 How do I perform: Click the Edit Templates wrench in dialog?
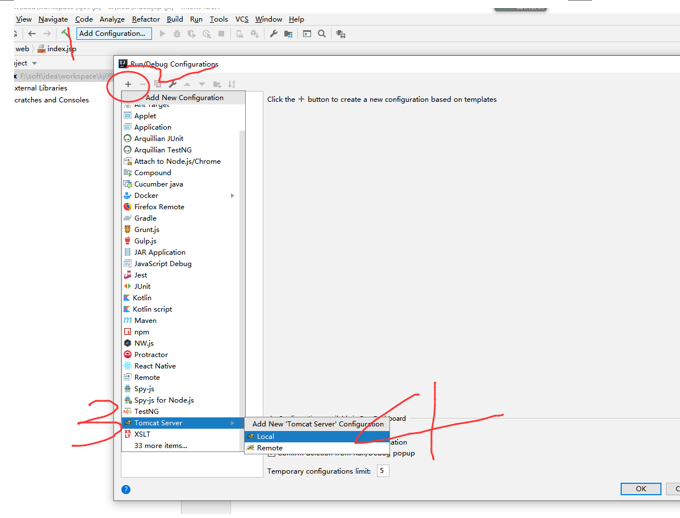(x=172, y=84)
